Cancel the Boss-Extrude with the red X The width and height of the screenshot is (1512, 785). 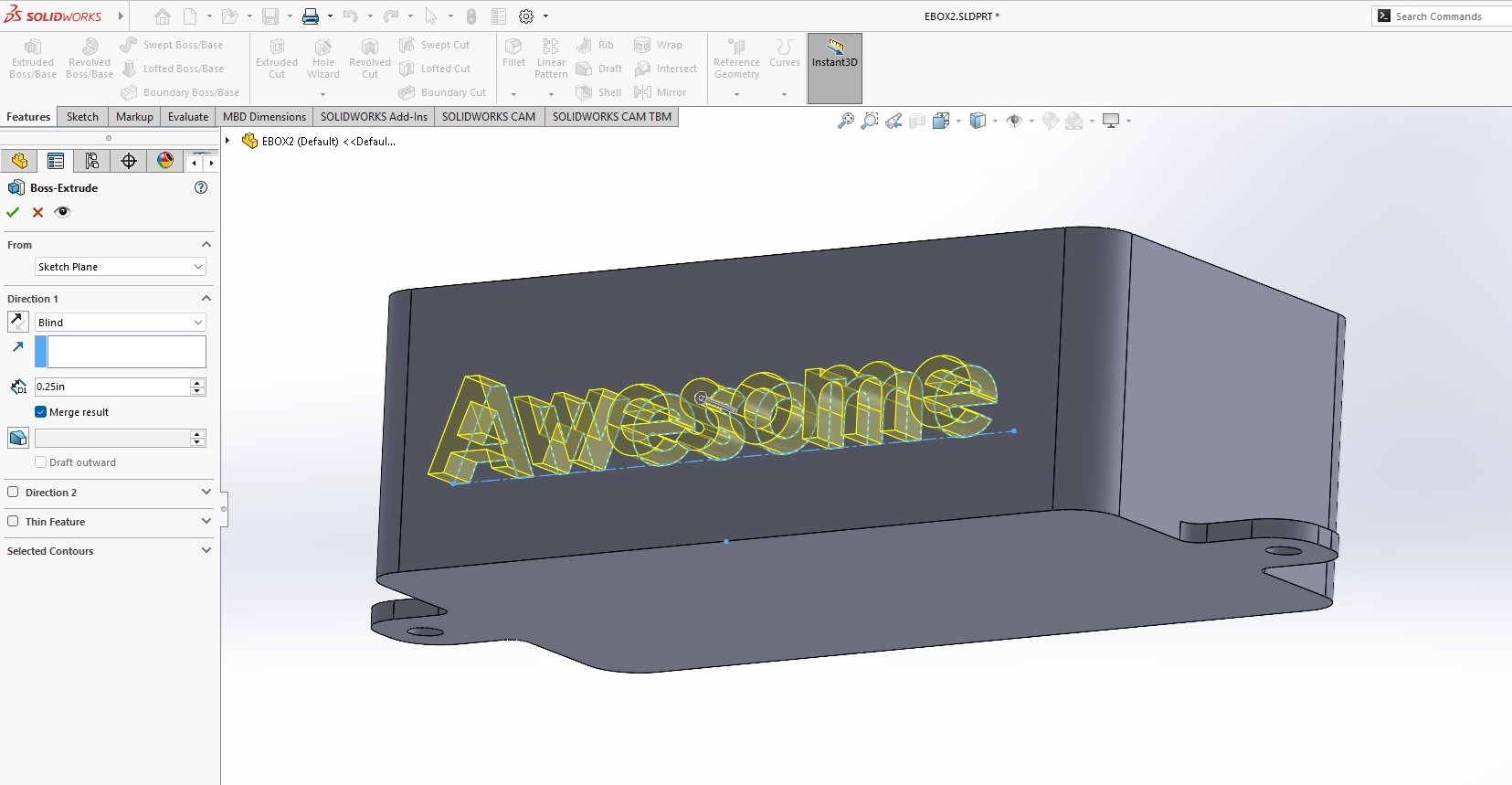[37, 212]
